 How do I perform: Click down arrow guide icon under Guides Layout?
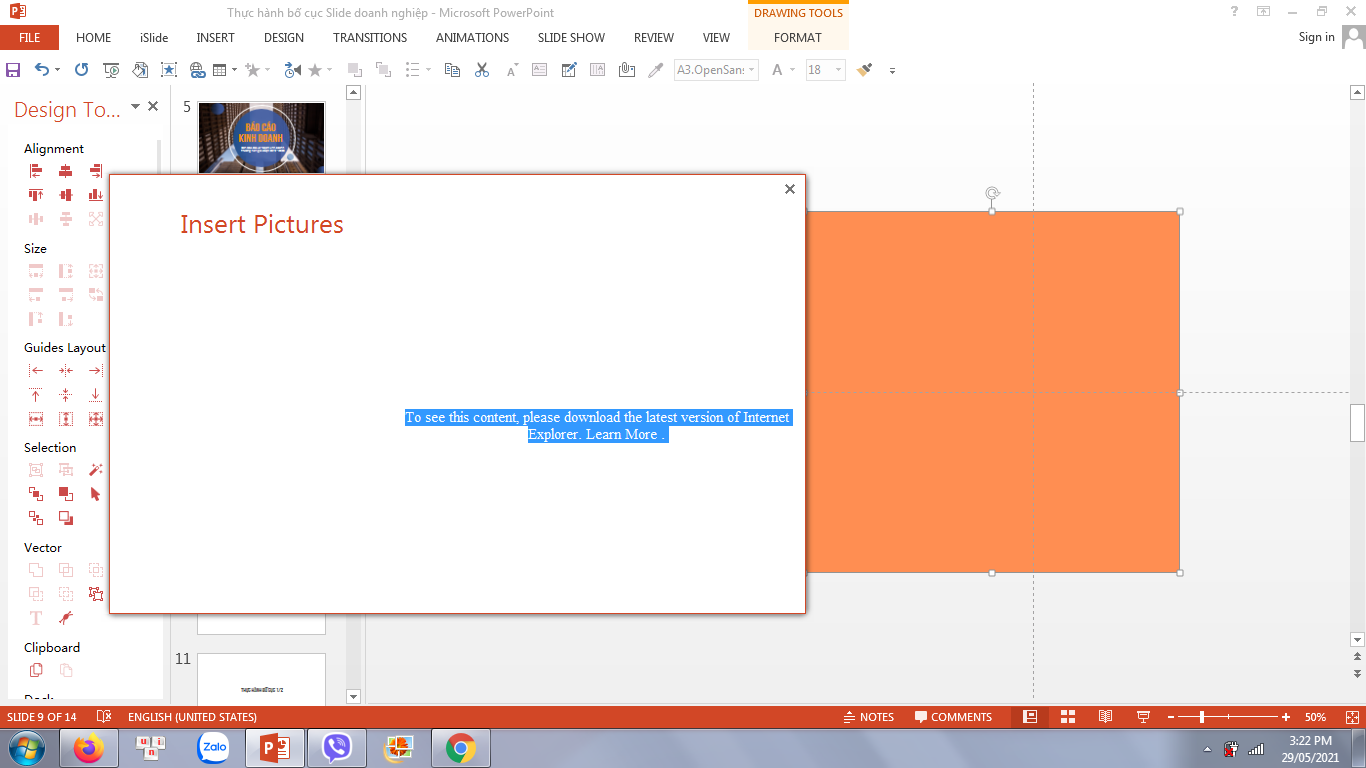(96, 395)
